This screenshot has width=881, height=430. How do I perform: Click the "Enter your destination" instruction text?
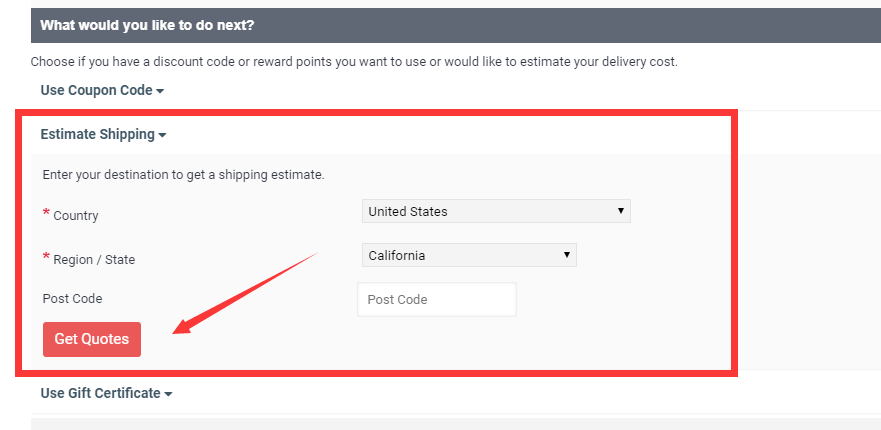[183, 174]
